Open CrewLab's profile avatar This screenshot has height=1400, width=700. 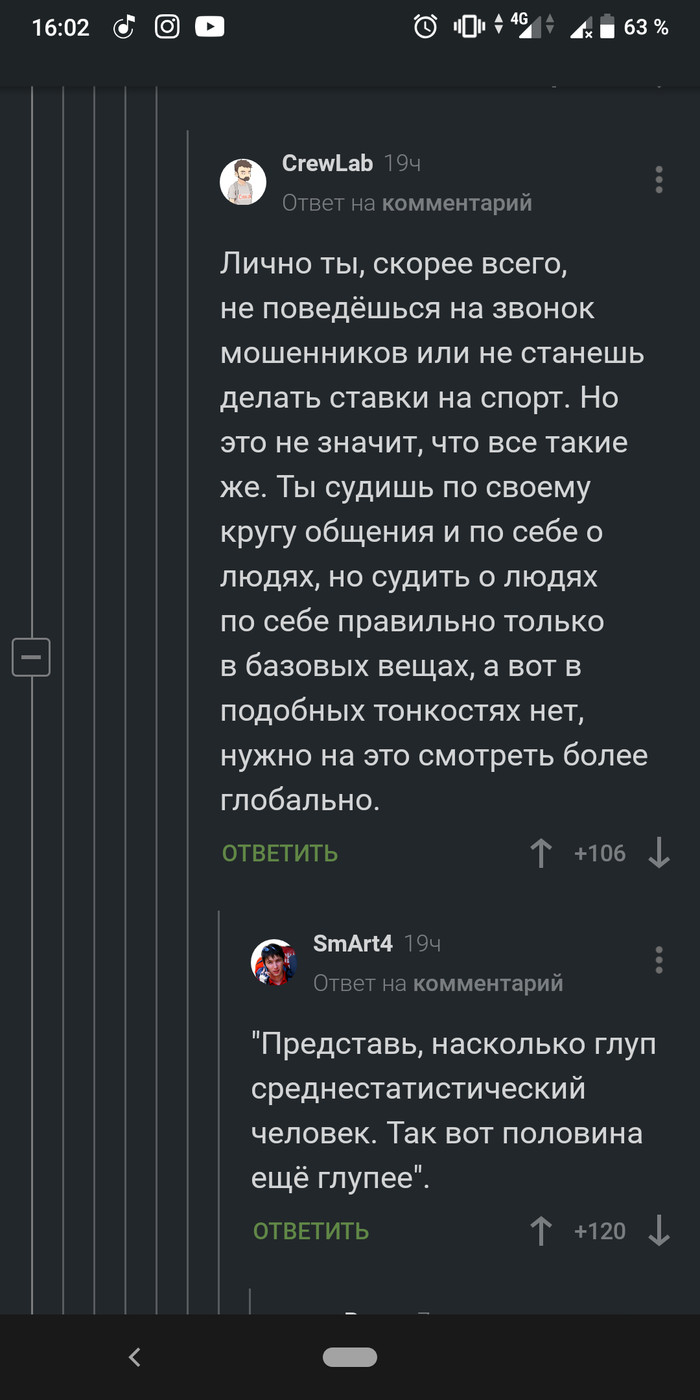[x=241, y=182]
